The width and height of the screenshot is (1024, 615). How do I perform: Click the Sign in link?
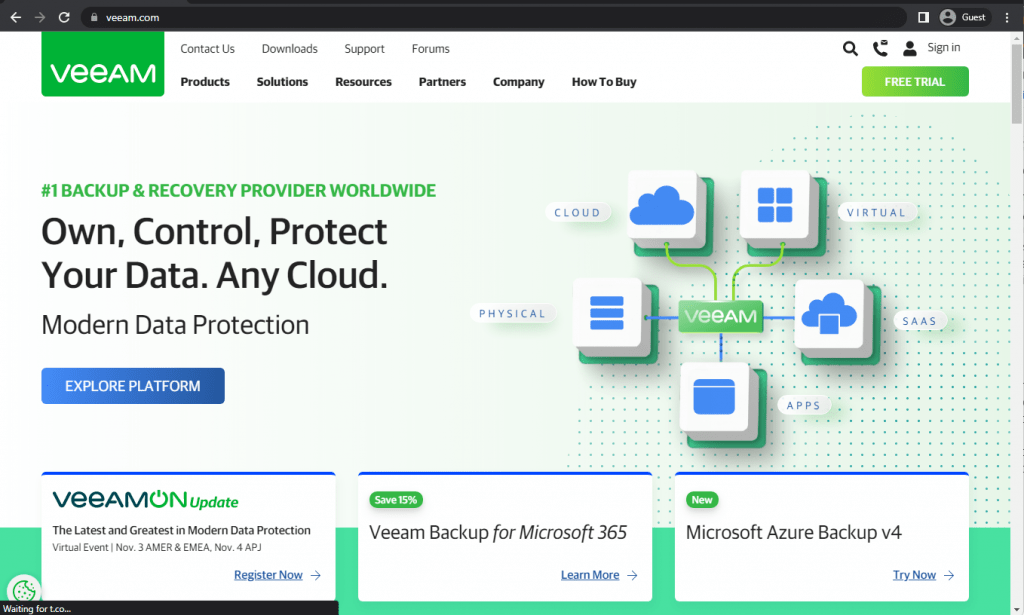[x=943, y=48]
